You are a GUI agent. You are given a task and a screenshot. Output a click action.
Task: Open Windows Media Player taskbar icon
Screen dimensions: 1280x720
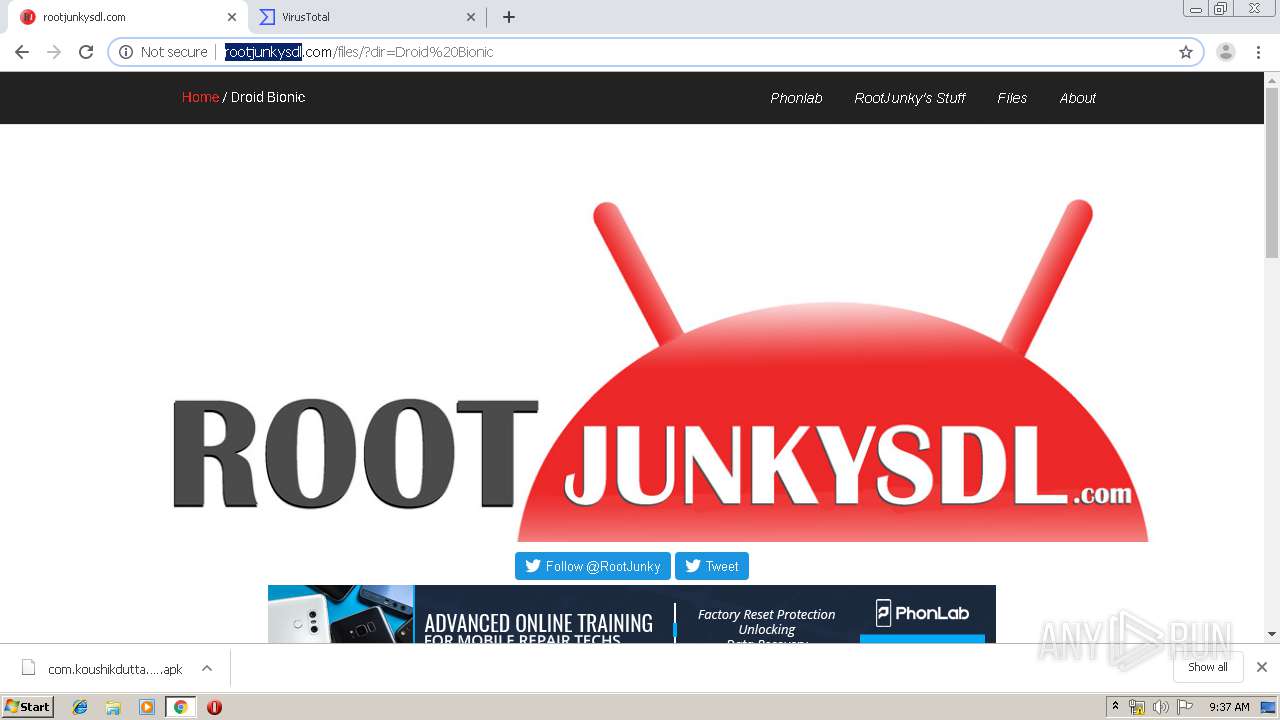[x=147, y=707]
